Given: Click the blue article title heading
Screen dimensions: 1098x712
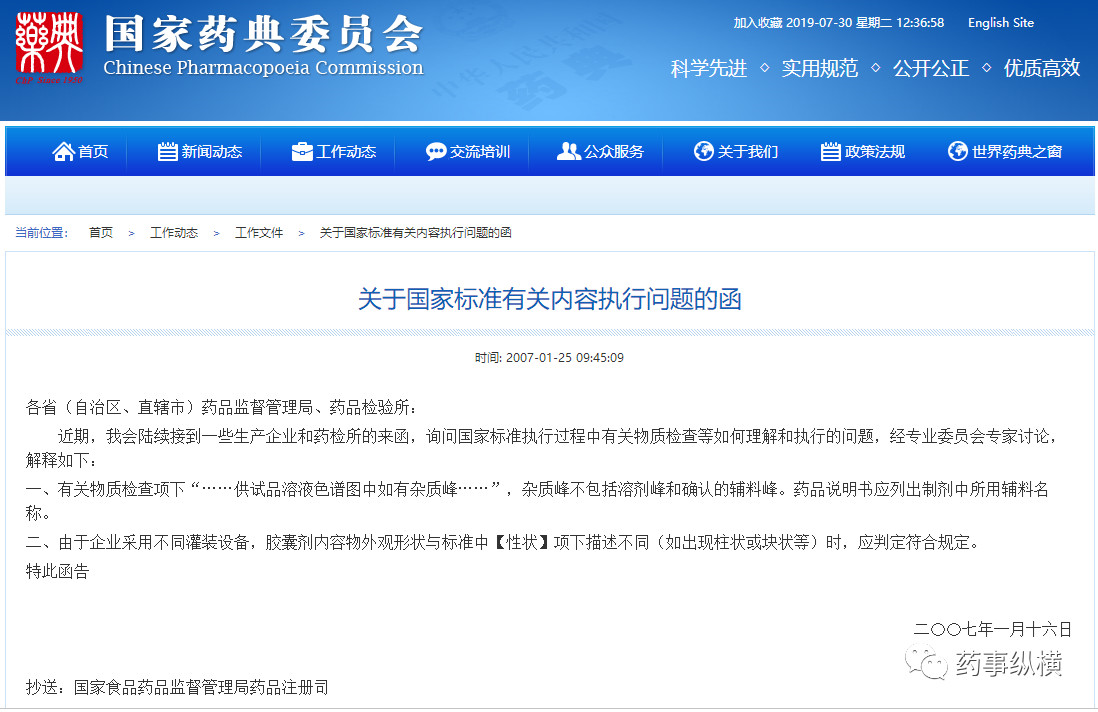Looking at the screenshot, I should tap(550, 299).
